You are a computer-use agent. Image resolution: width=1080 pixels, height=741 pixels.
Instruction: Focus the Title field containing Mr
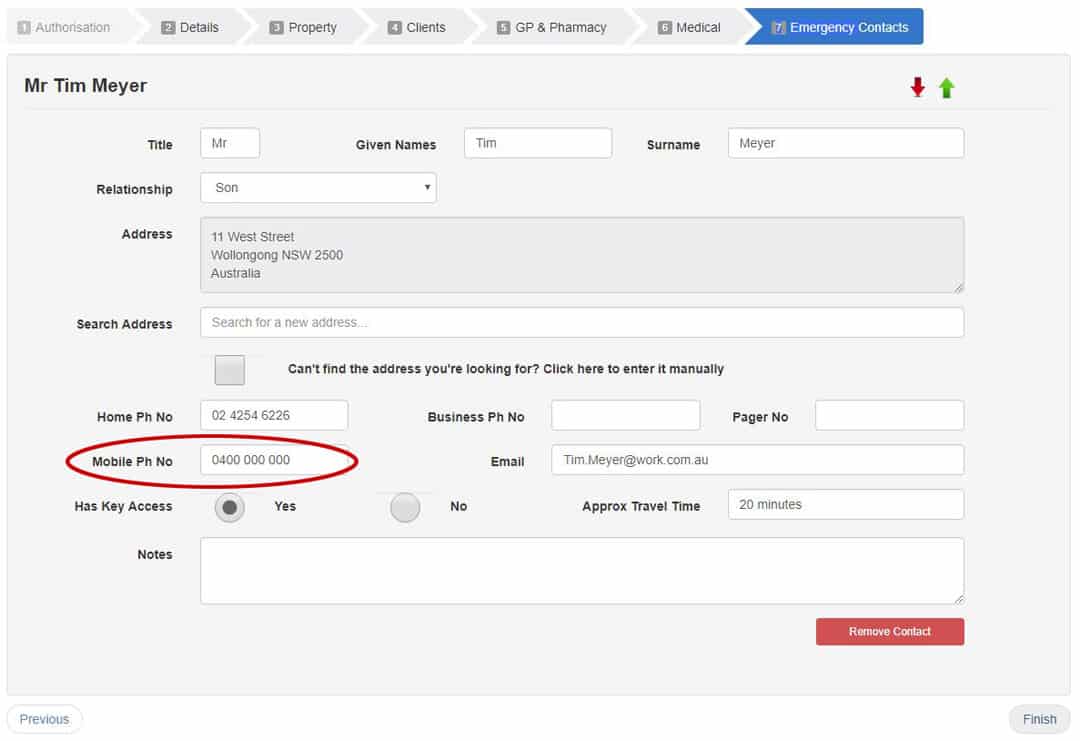point(230,143)
